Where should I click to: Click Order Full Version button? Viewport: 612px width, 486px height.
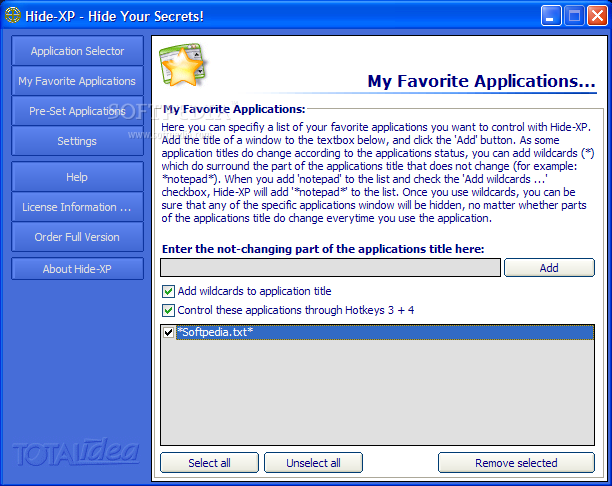pyautogui.click(x=77, y=237)
